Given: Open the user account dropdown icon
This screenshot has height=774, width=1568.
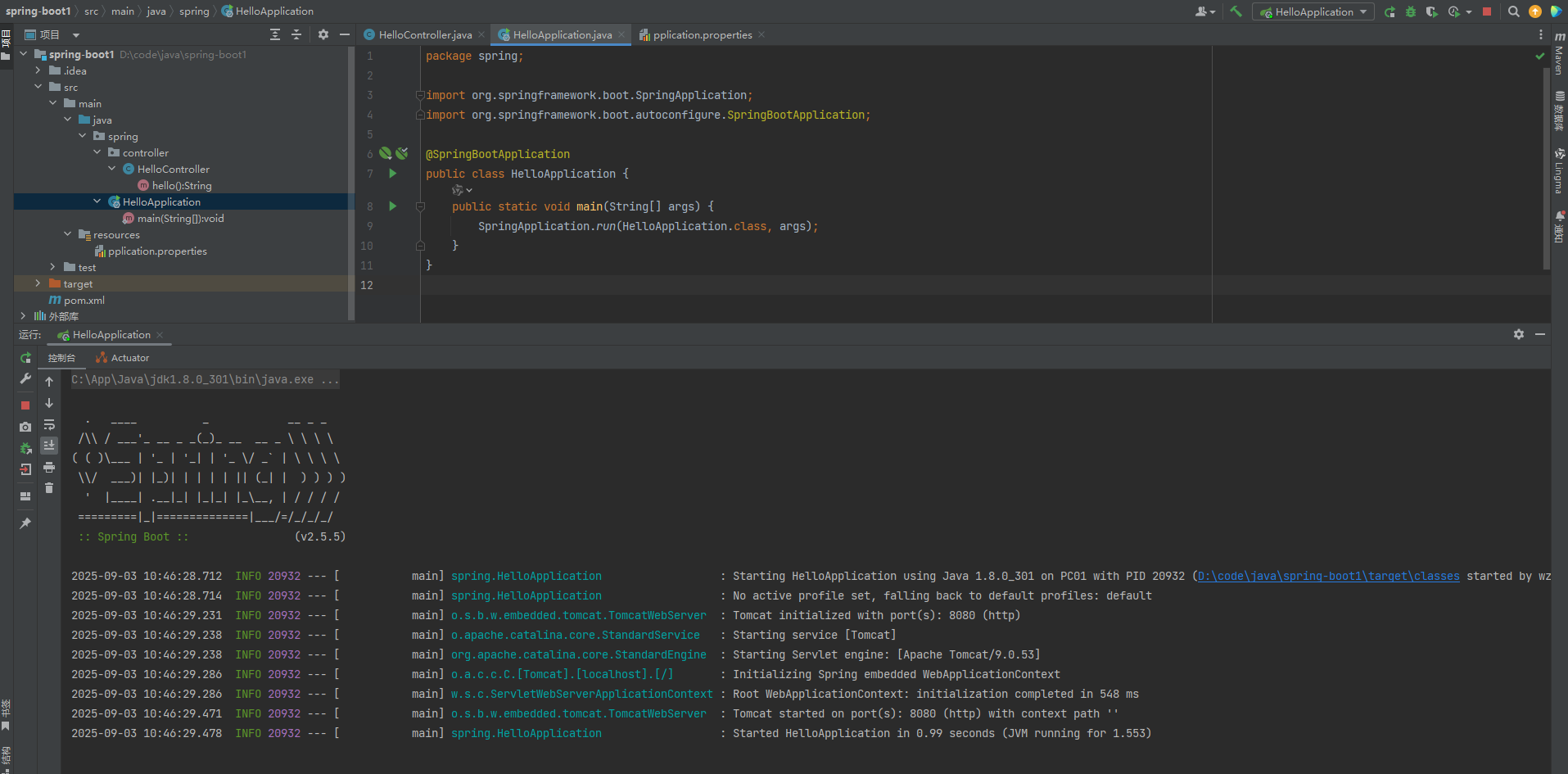Looking at the screenshot, I should coord(1204,11).
